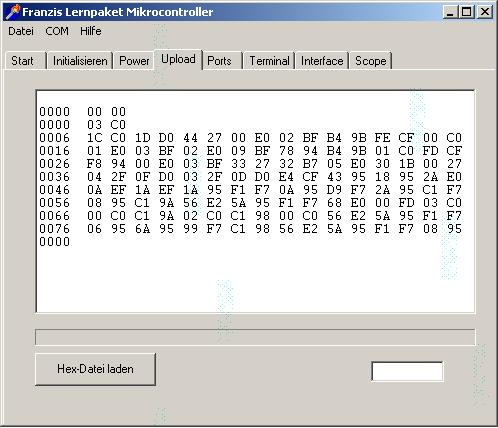Image resolution: width=498 pixels, height=428 pixels.
Task: Open the Hilfe menu
Action: point(91,31)
